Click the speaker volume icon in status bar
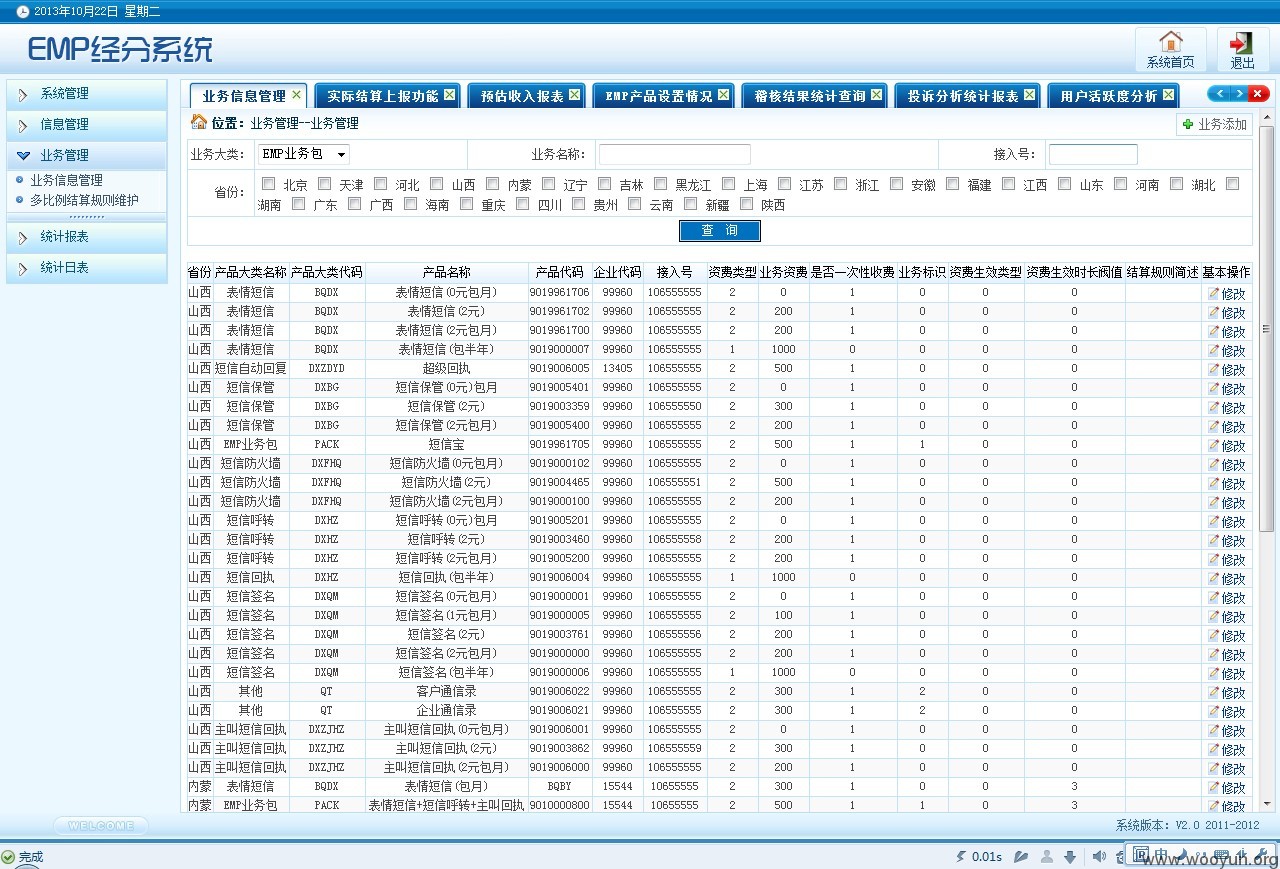1280x869 pixels. 1099,857
